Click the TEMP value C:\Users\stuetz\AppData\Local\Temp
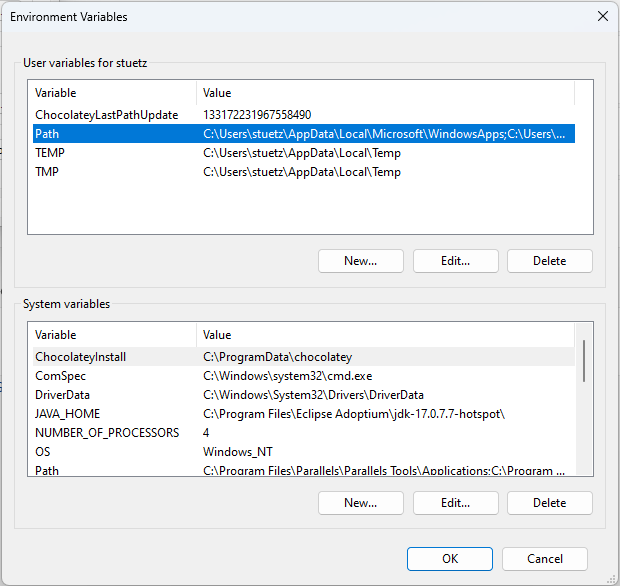620x586 pixels. pos(302,153)
